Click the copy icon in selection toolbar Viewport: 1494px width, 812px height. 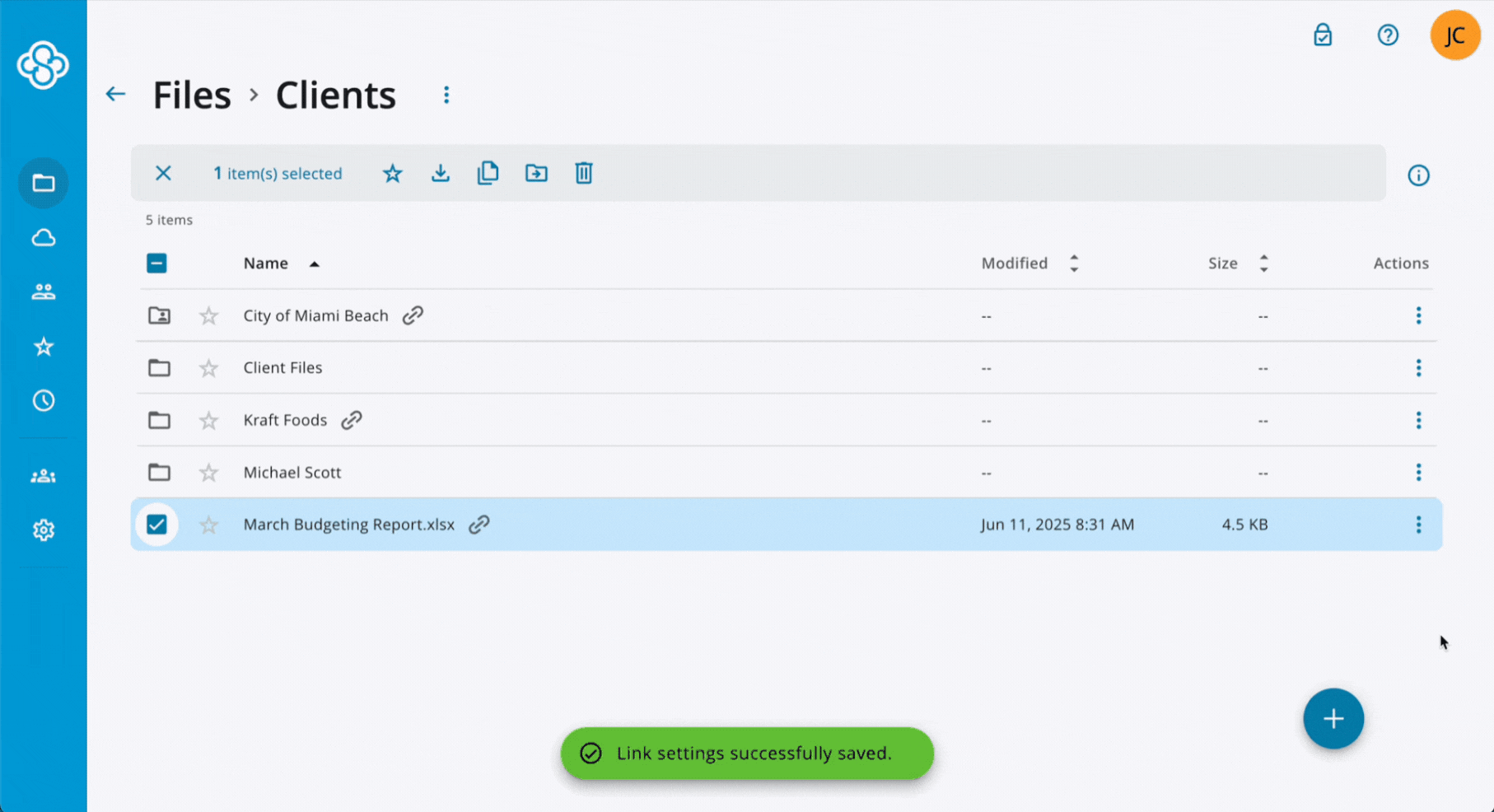tap(488, 173)
